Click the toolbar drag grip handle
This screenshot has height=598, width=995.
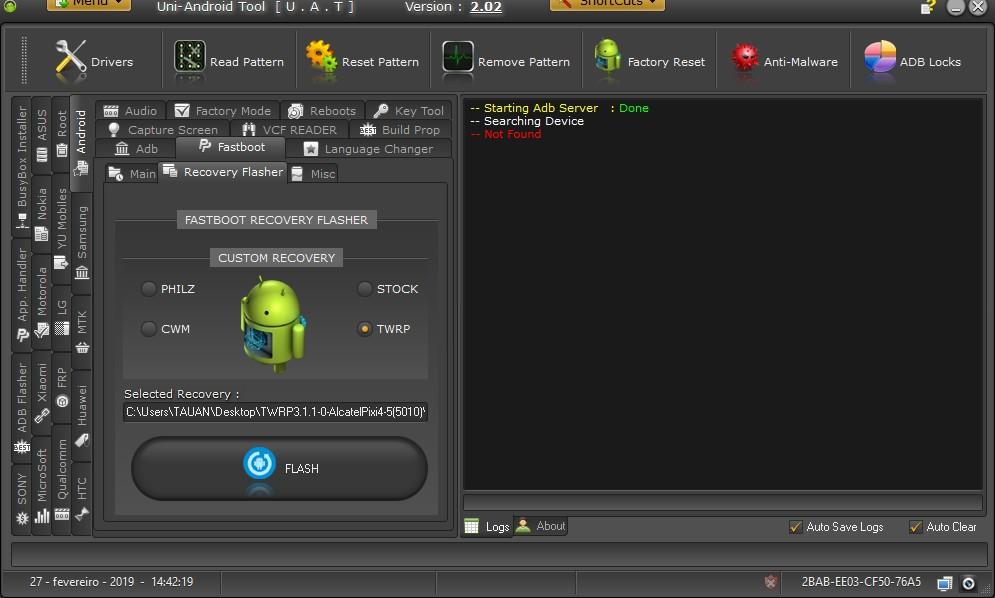click(x=24, y=60)
